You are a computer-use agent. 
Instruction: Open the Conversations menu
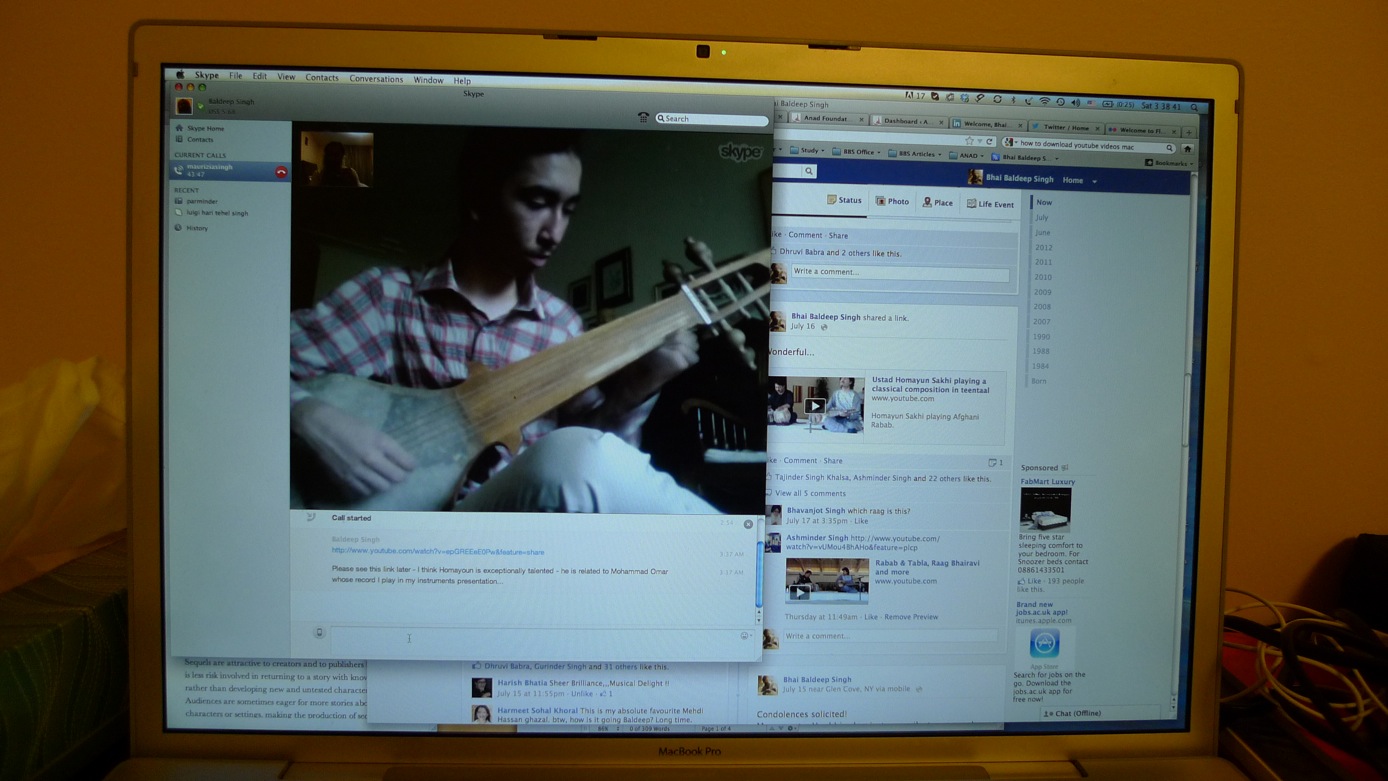tap(376, 79)
